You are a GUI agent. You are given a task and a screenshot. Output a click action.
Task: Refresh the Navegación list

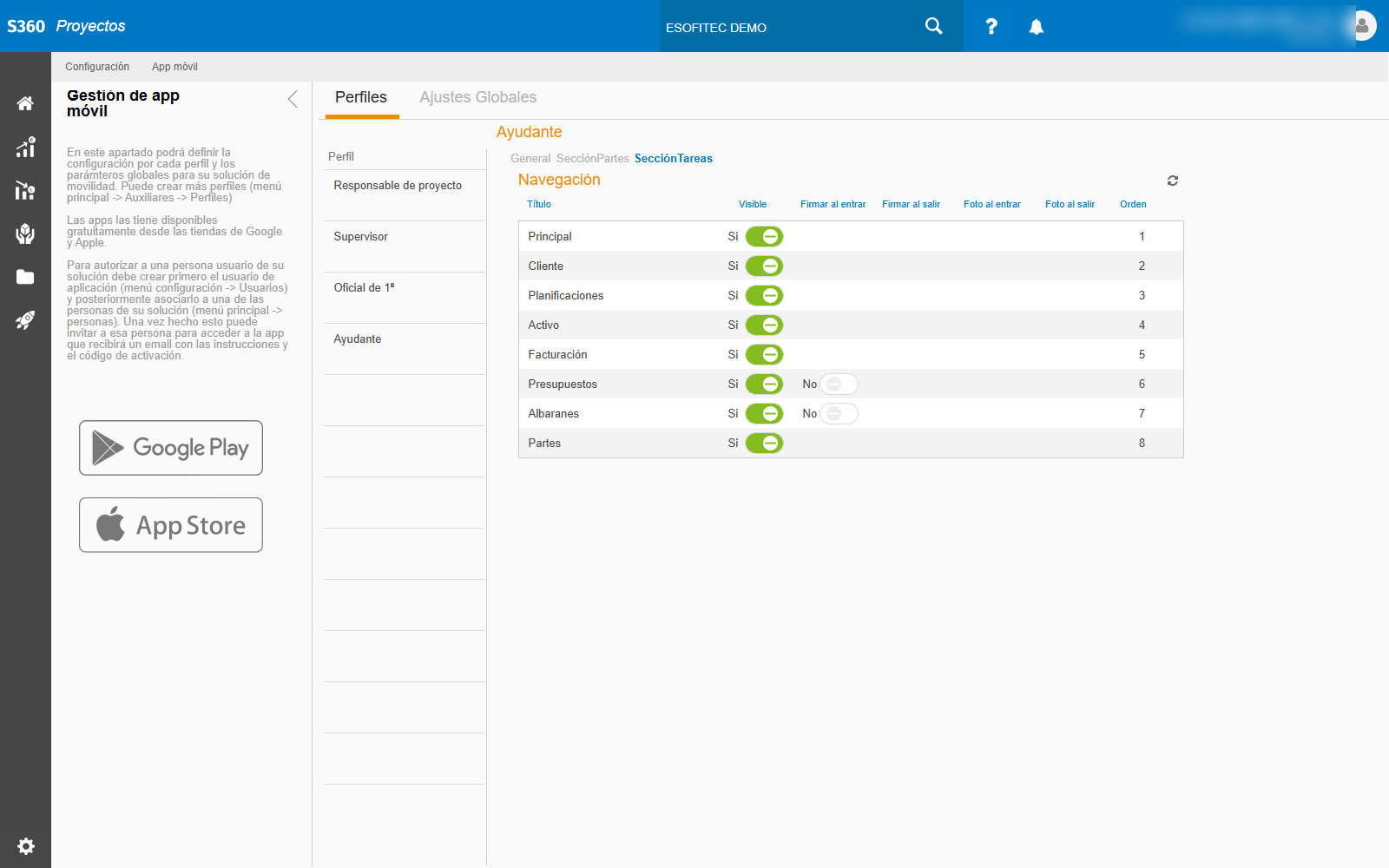coord(1173,181)
